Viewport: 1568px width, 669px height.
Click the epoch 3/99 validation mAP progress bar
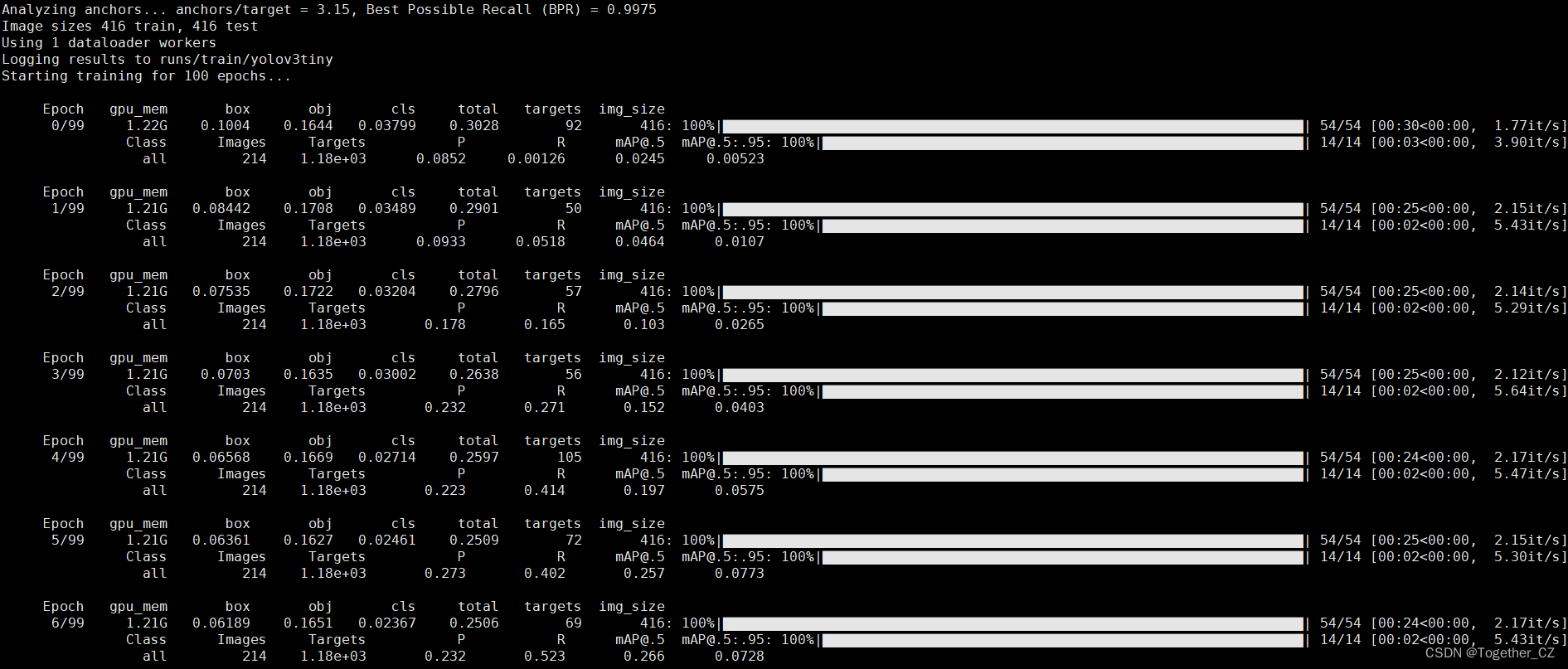click(1063, 391)
